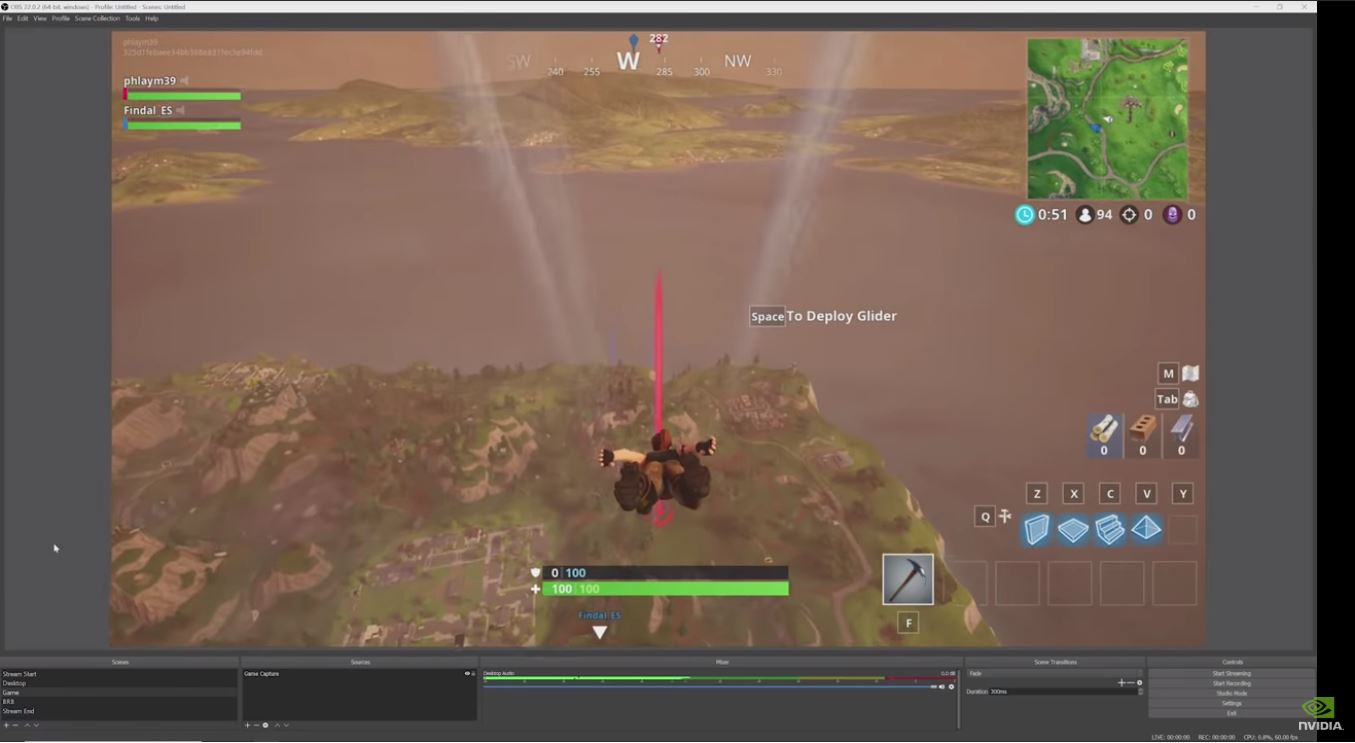Click Start Recording button
Viewport: 1355px width, 743px height.
click(x=1231, y=683)
